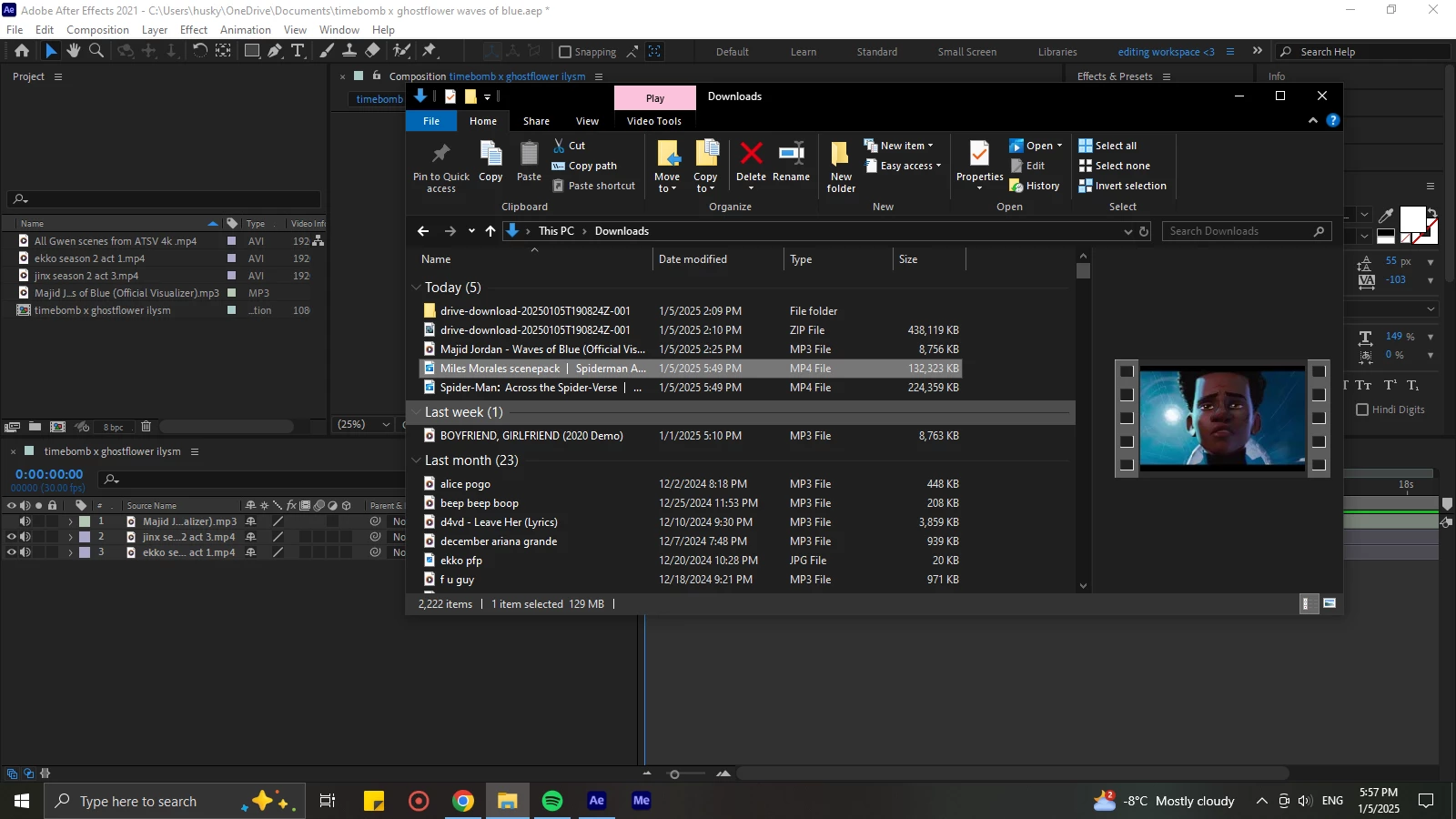1456x819 pixels.
Task: Click the timeline zoom slider handle
Action: [674, 774]
